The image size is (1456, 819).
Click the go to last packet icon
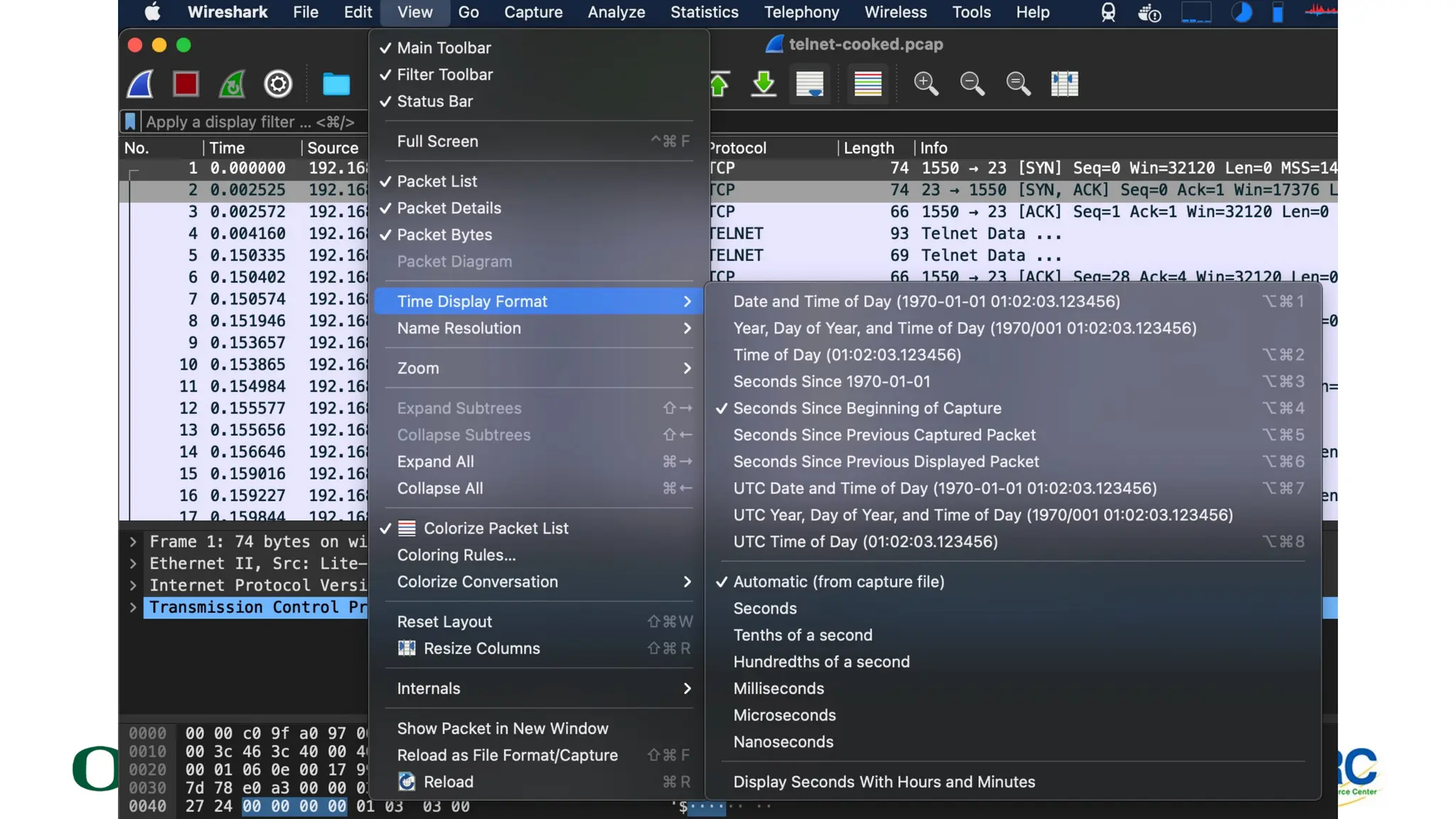[x=764, y=84]
